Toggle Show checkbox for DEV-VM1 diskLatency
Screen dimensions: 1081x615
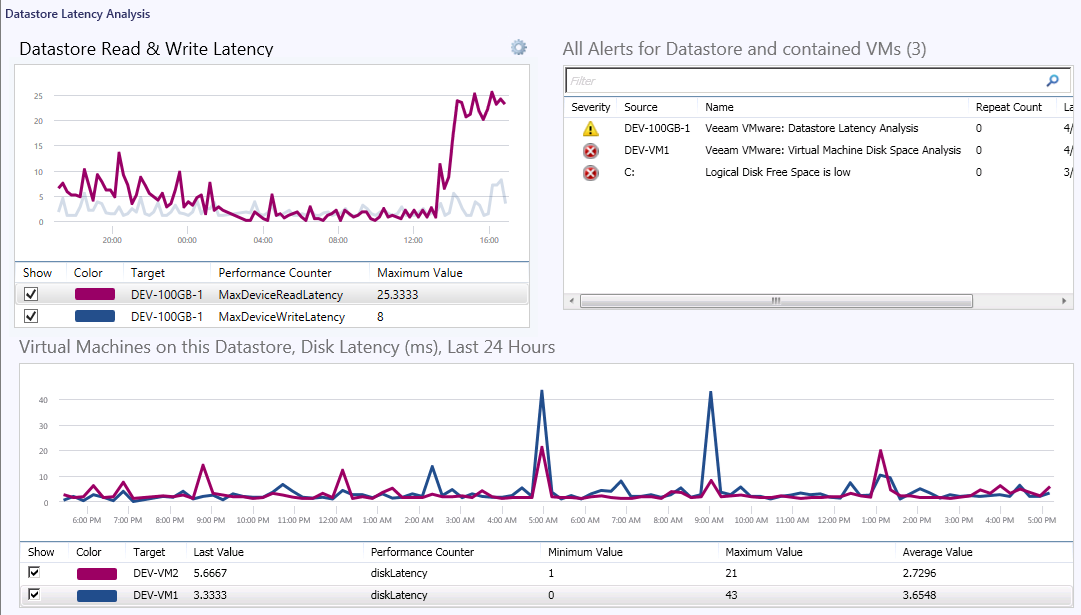pos(35,595)
